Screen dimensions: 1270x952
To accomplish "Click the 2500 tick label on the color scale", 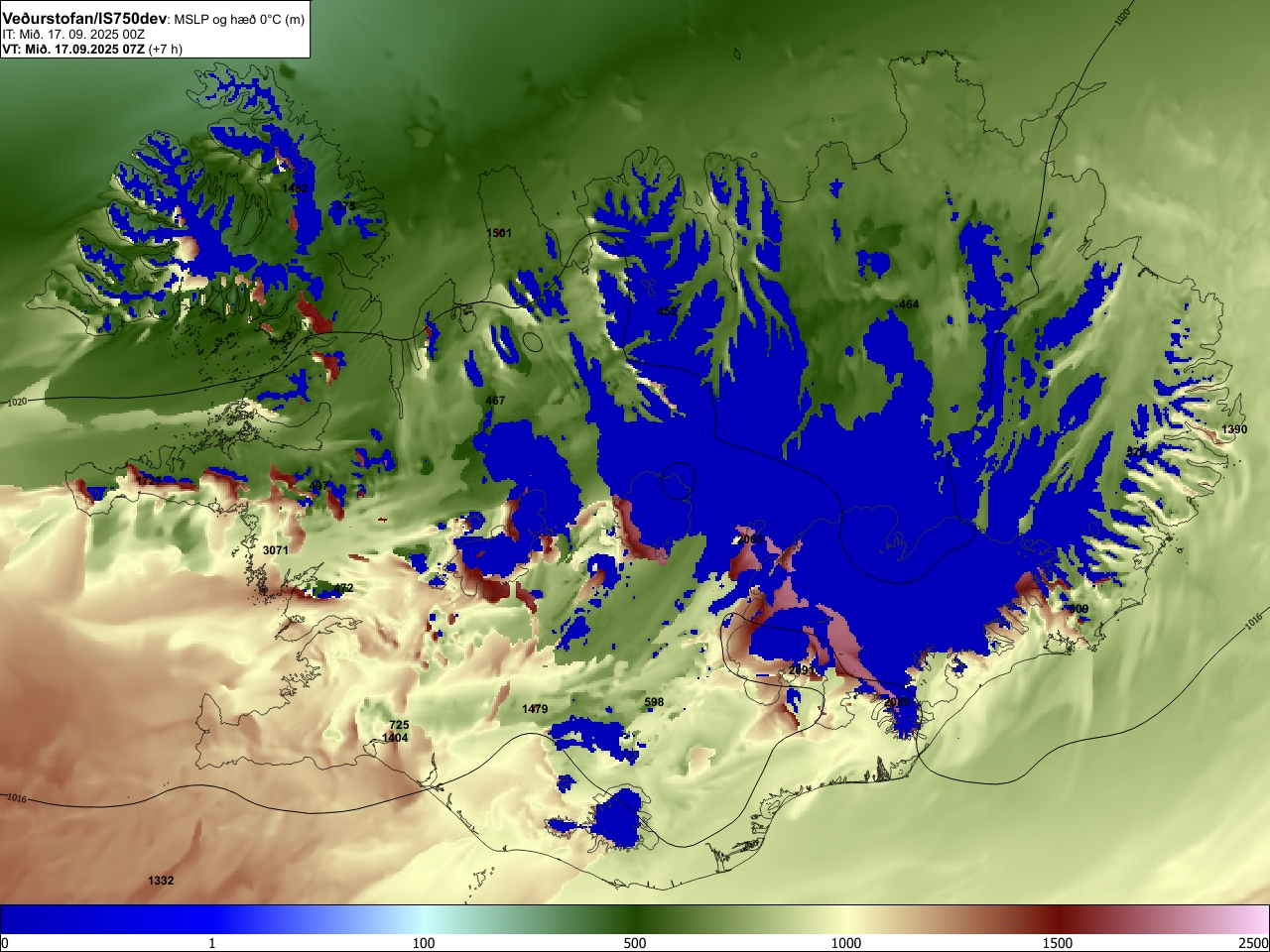I will [x=1254, y=943].
